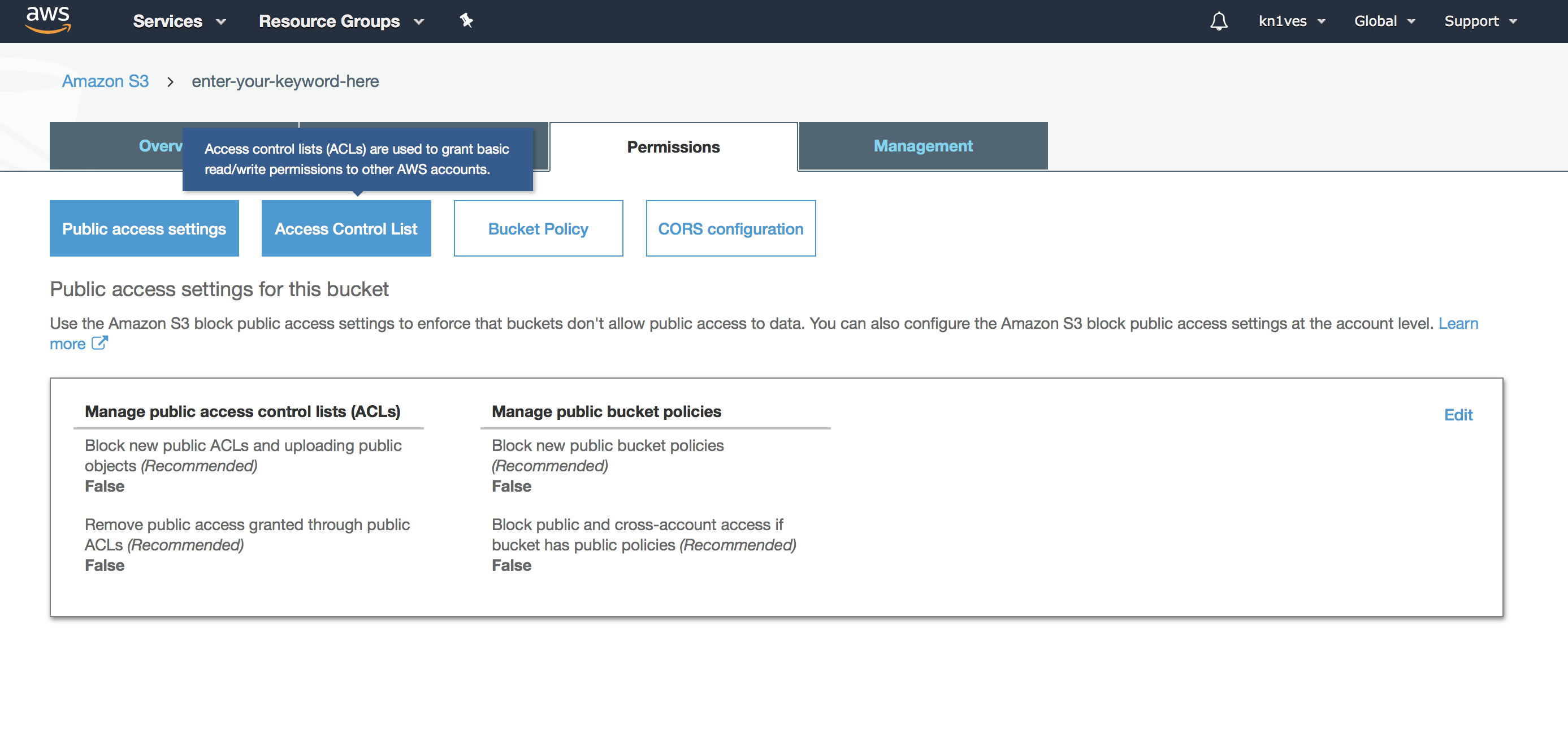This screenshot has height=729, width=1568.
Task: Open the notifications bell
Action: point(1219,21)
